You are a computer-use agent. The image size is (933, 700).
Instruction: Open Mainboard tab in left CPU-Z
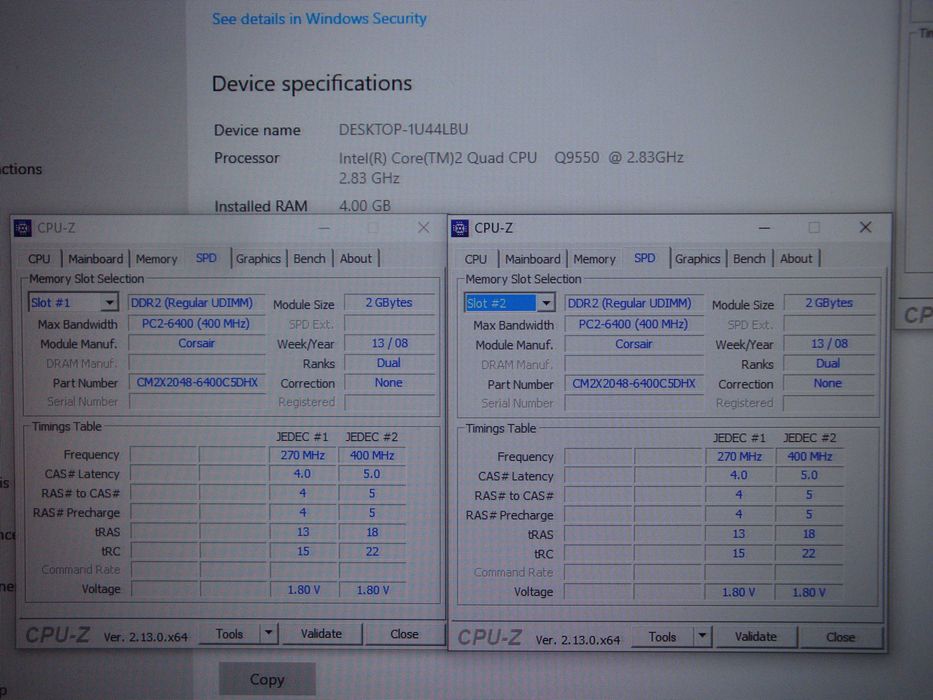tap(95, 259)
